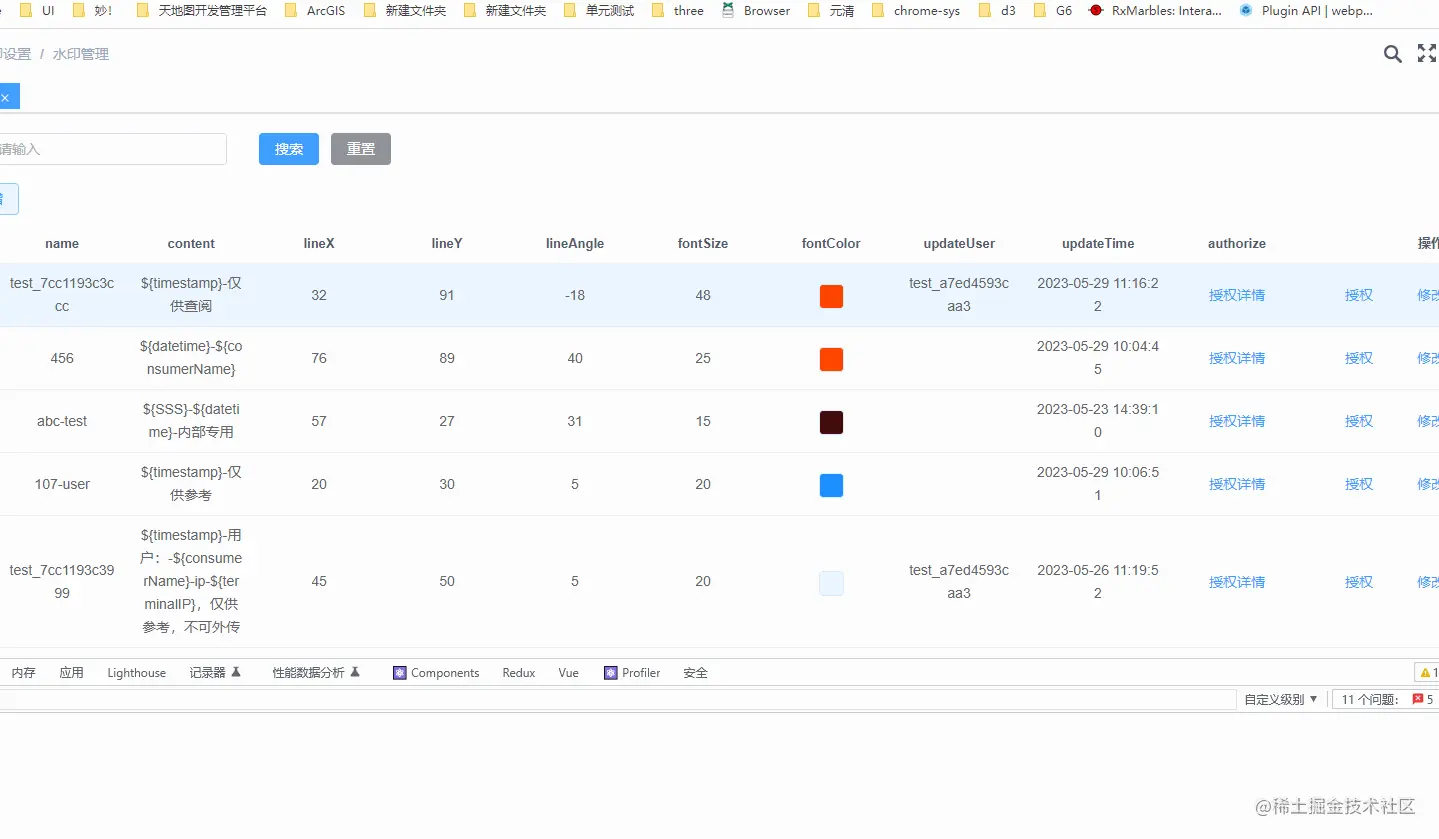
Task: Click 授权 link in test_7cc1193c3999 row
Action: pyautogui.click(x=1359, y=582)
